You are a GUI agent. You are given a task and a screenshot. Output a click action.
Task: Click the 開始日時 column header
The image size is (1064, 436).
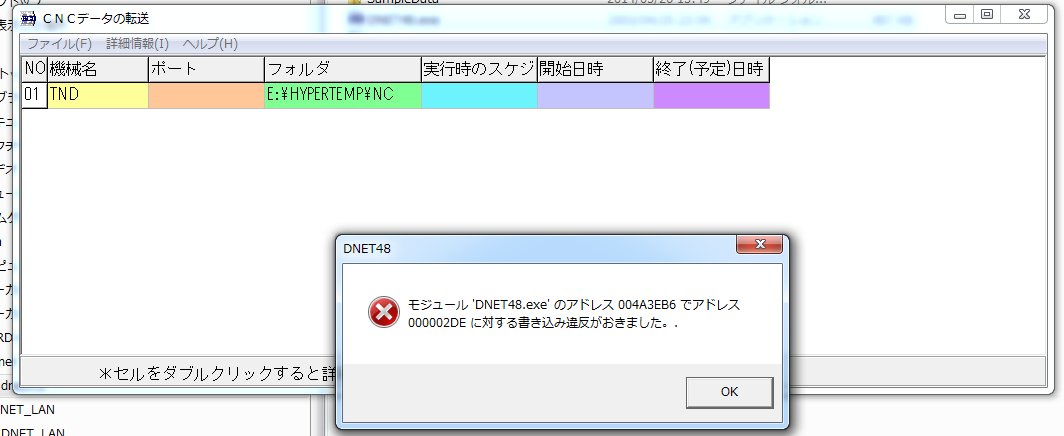point(595,69)
